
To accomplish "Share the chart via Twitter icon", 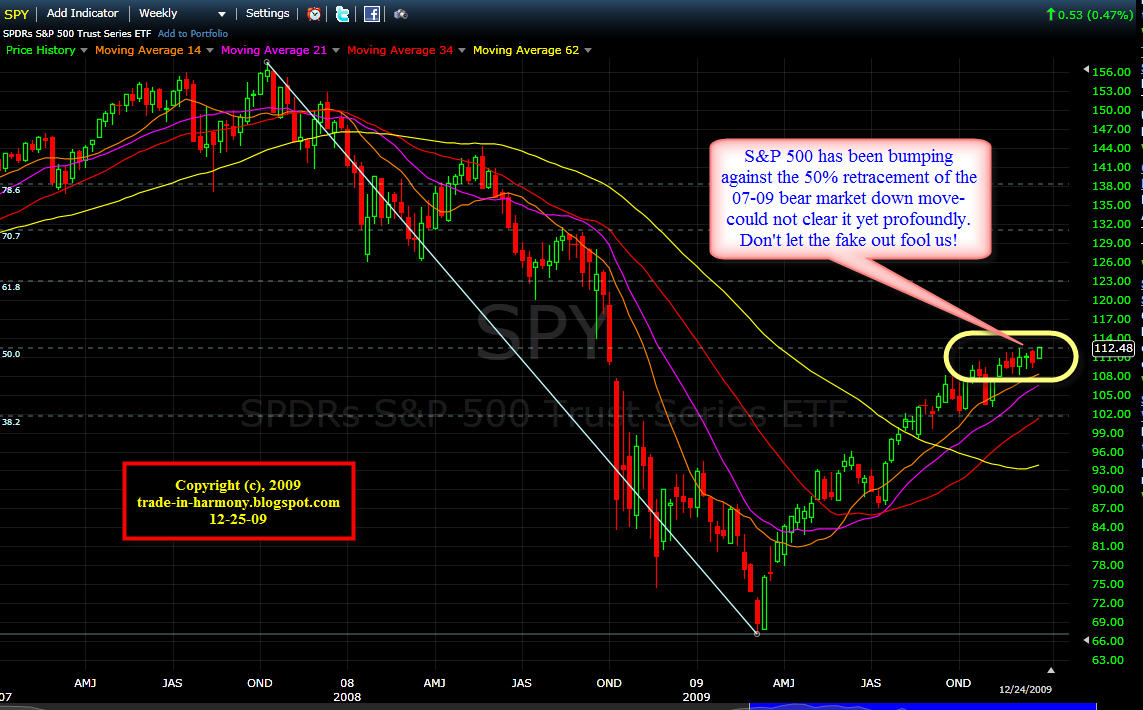I will [x=343, y=14].
